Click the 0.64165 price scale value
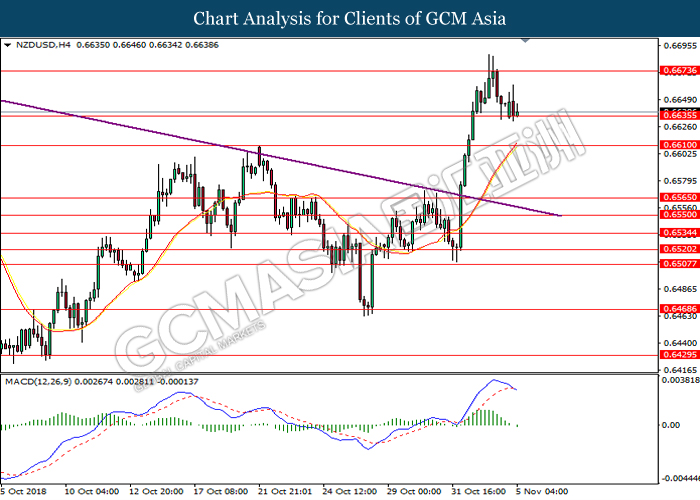 click(x=680, y=370)
